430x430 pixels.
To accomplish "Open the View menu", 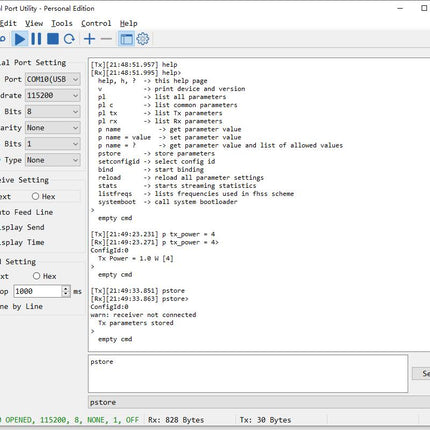I will pos(34,23).
